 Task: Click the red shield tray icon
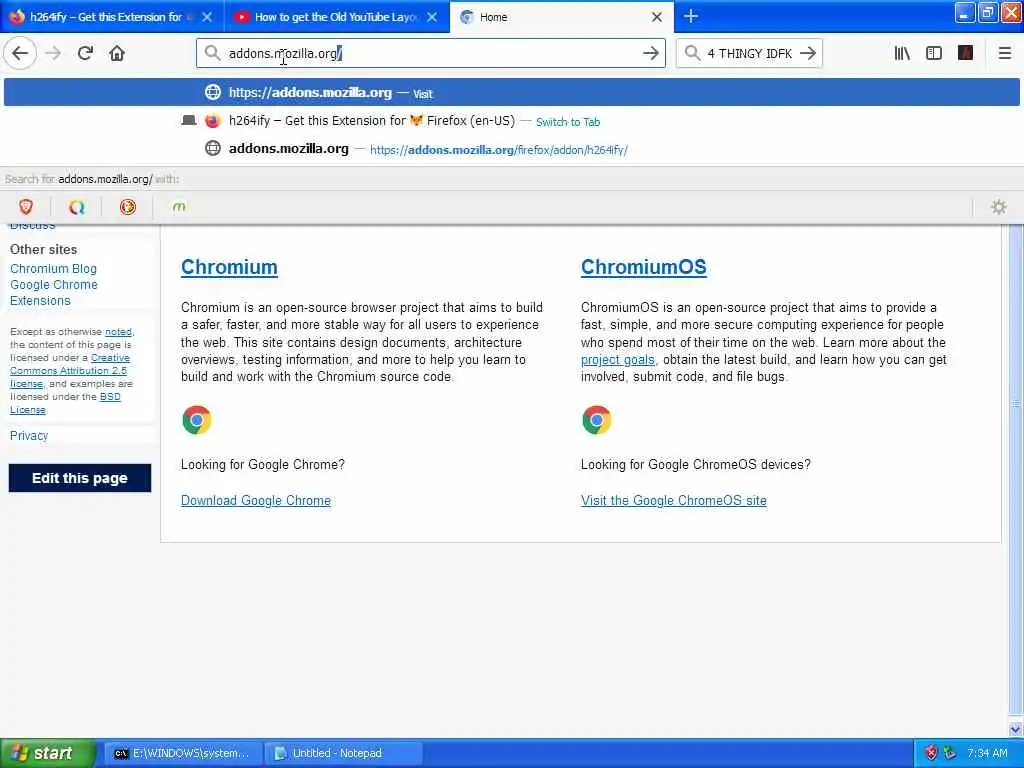point(931,753)
